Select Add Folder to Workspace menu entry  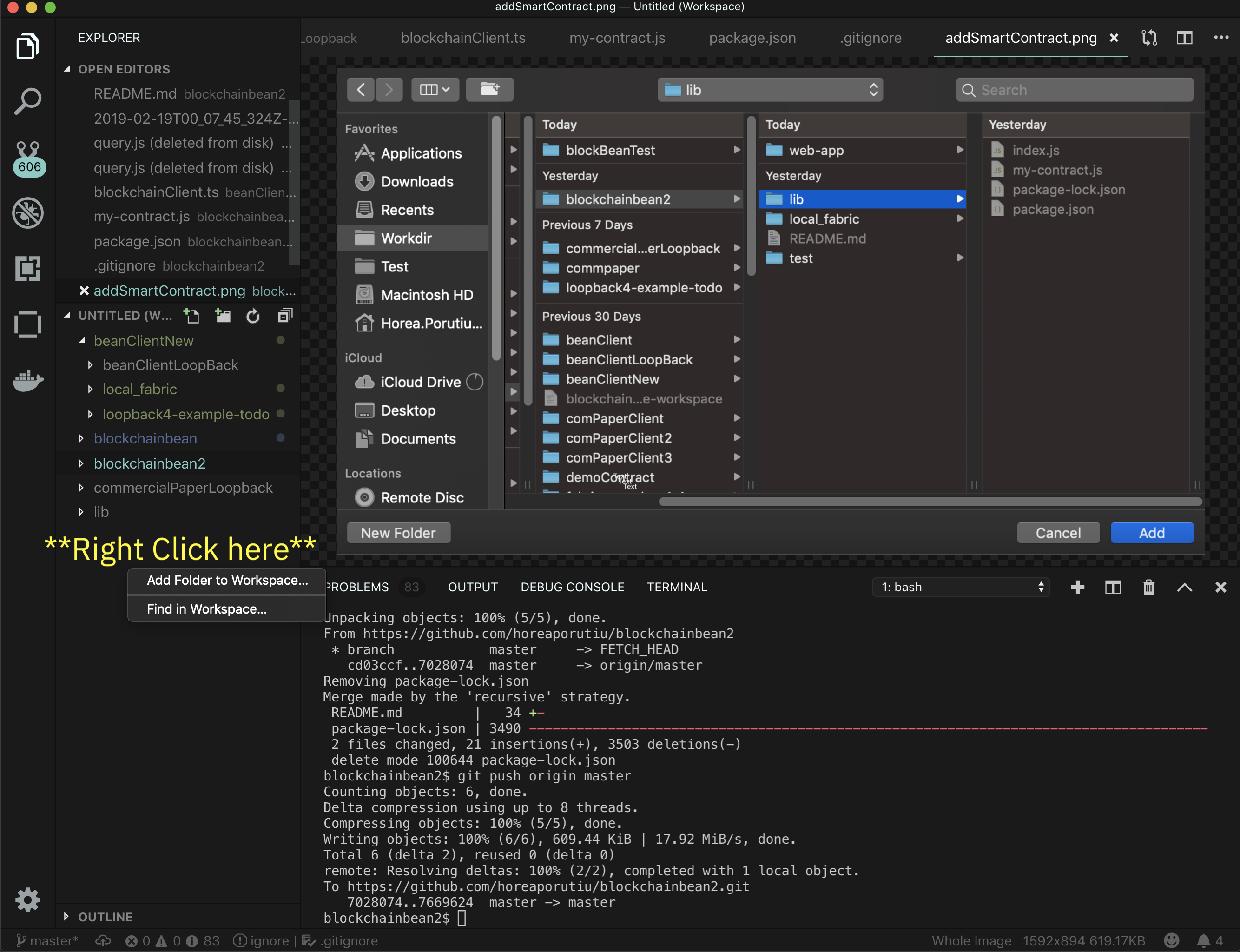227,580
